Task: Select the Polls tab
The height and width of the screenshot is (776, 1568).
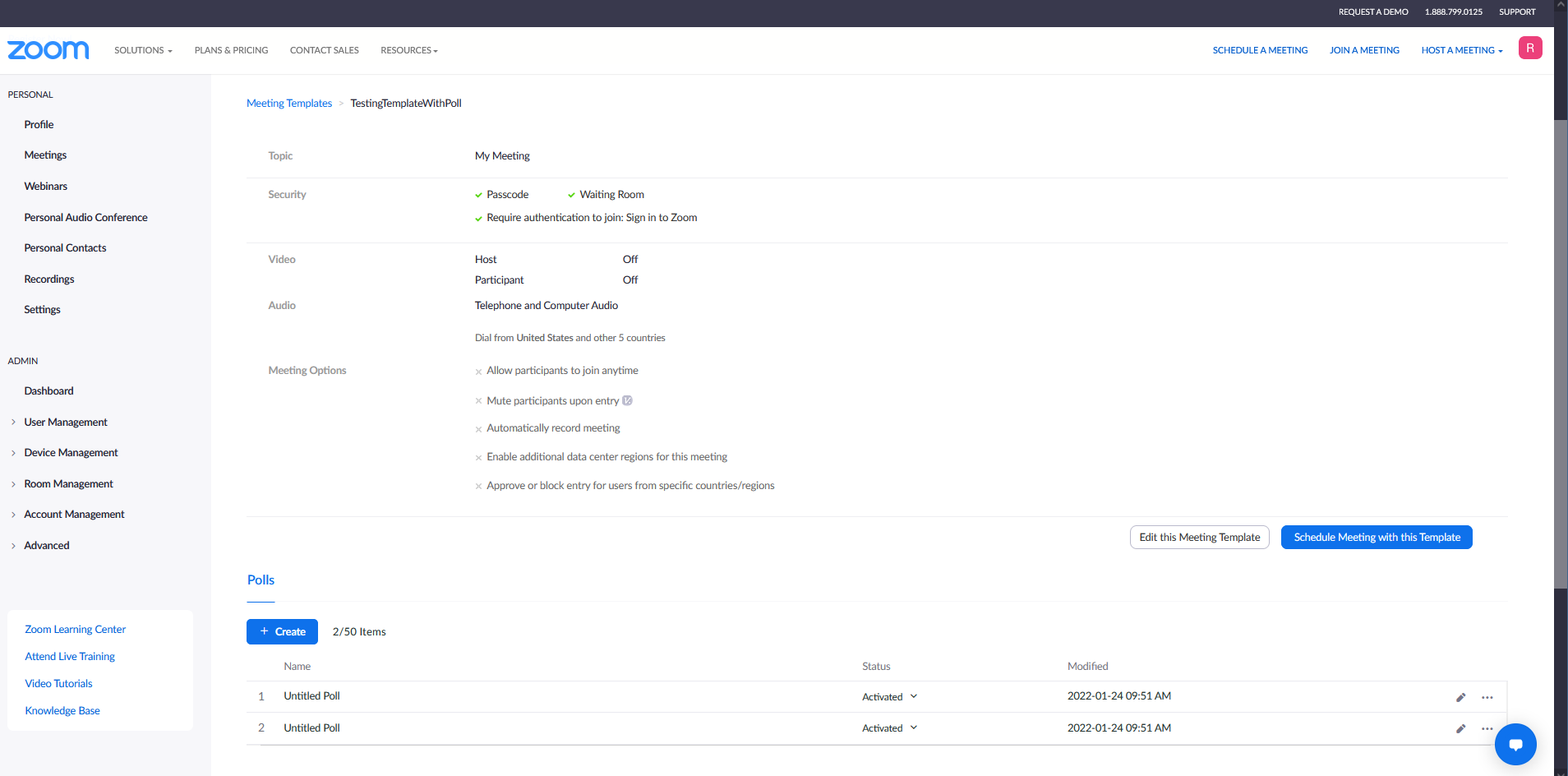Action: 261,580
